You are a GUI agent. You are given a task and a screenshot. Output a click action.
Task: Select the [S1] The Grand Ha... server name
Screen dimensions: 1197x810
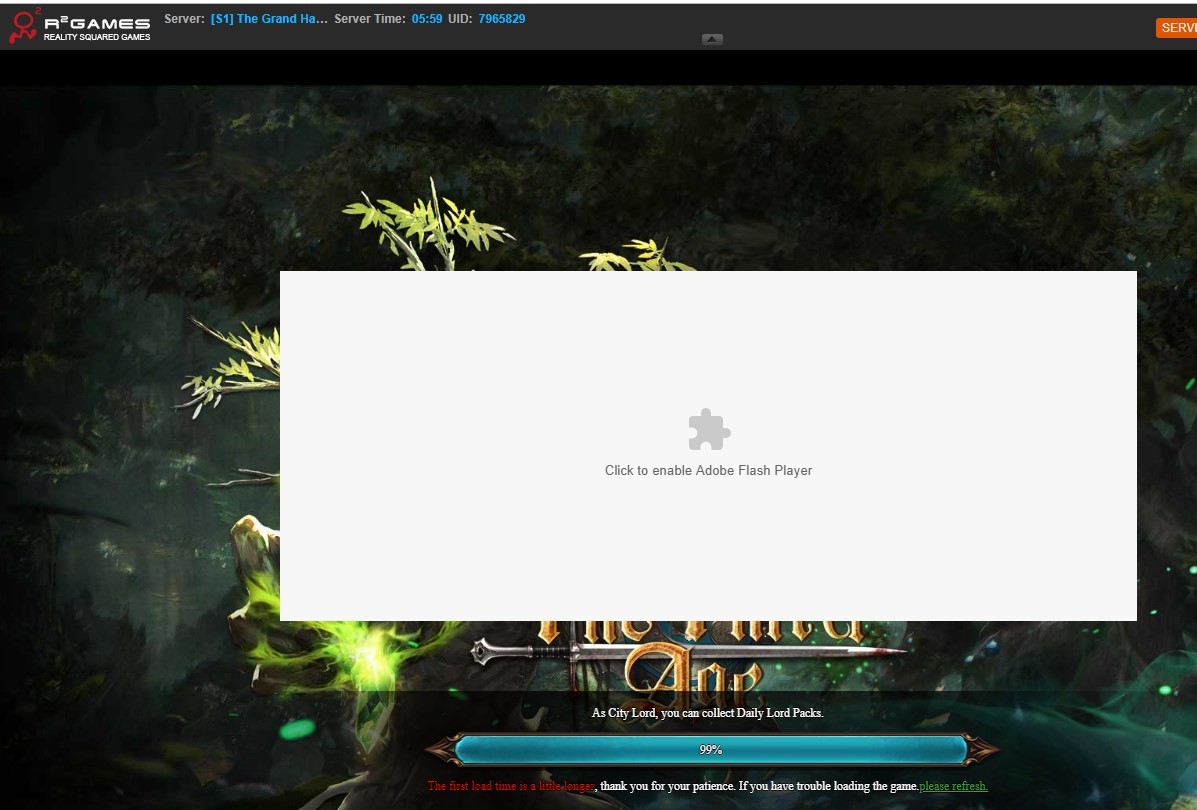coord(268,19)
